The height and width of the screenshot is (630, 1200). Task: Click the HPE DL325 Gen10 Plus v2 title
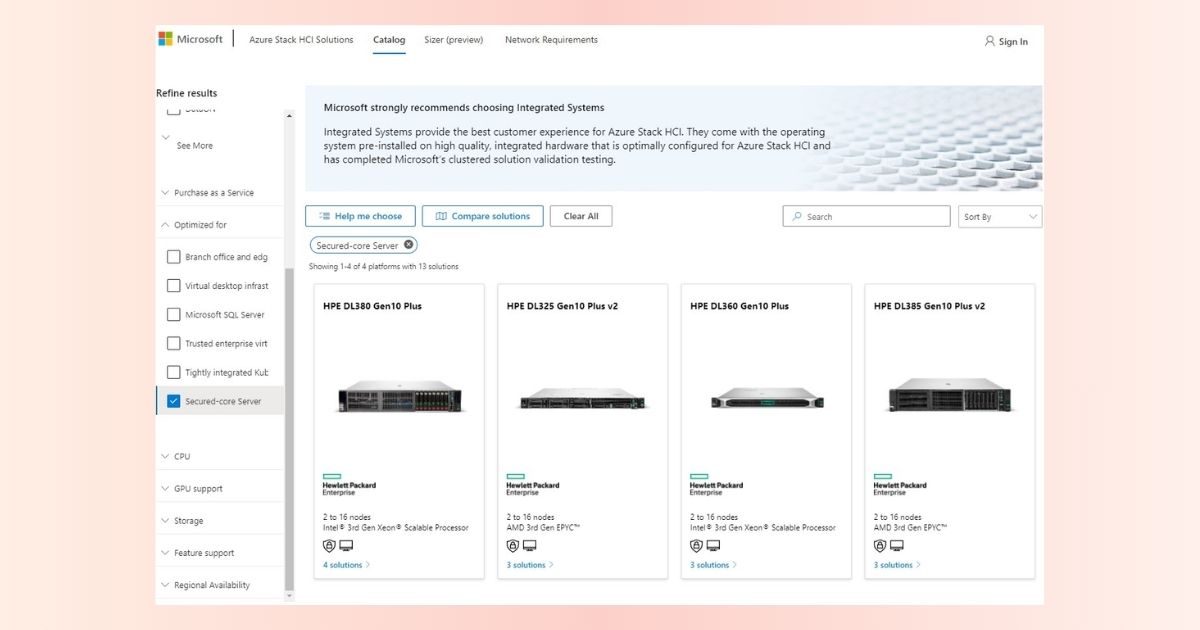pos(562,306)
